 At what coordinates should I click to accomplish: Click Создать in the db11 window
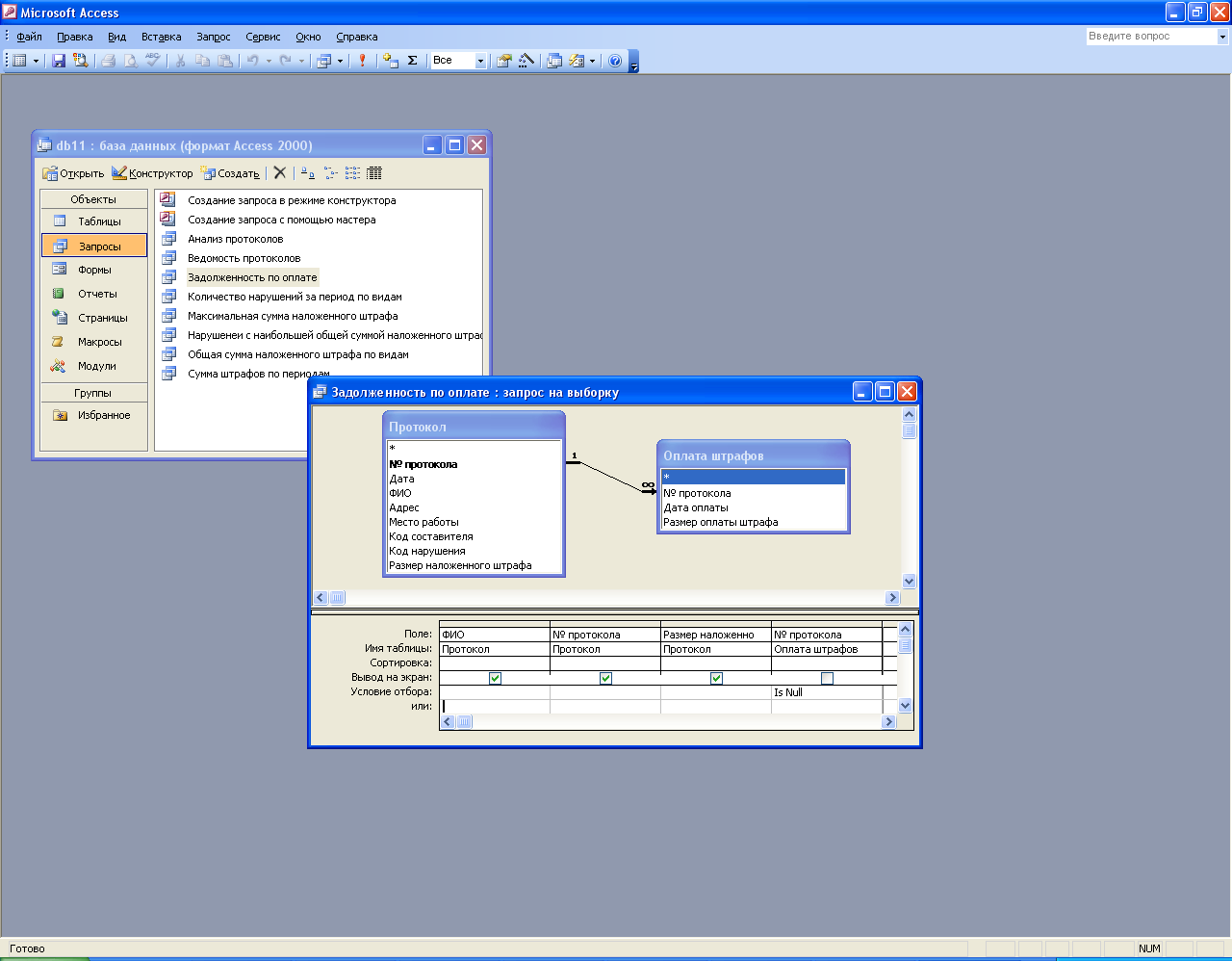click(230, 173)
